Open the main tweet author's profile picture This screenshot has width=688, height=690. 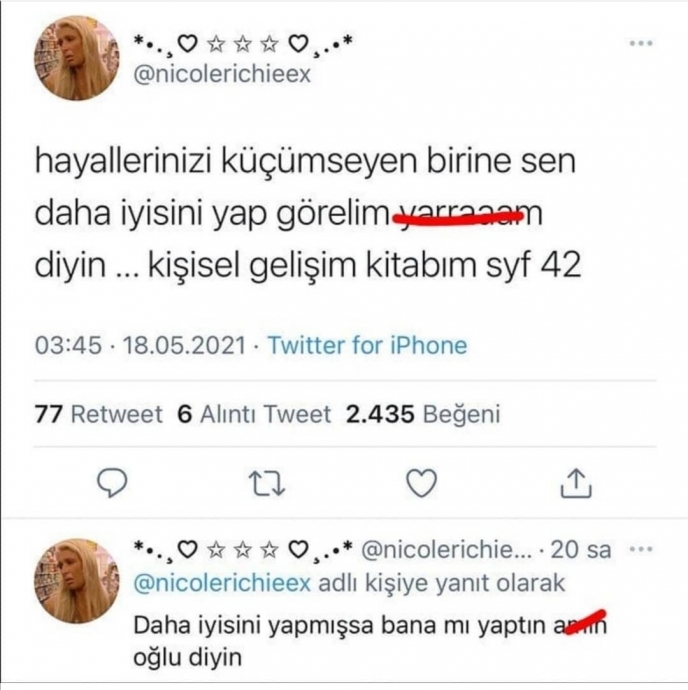point(77,58)
